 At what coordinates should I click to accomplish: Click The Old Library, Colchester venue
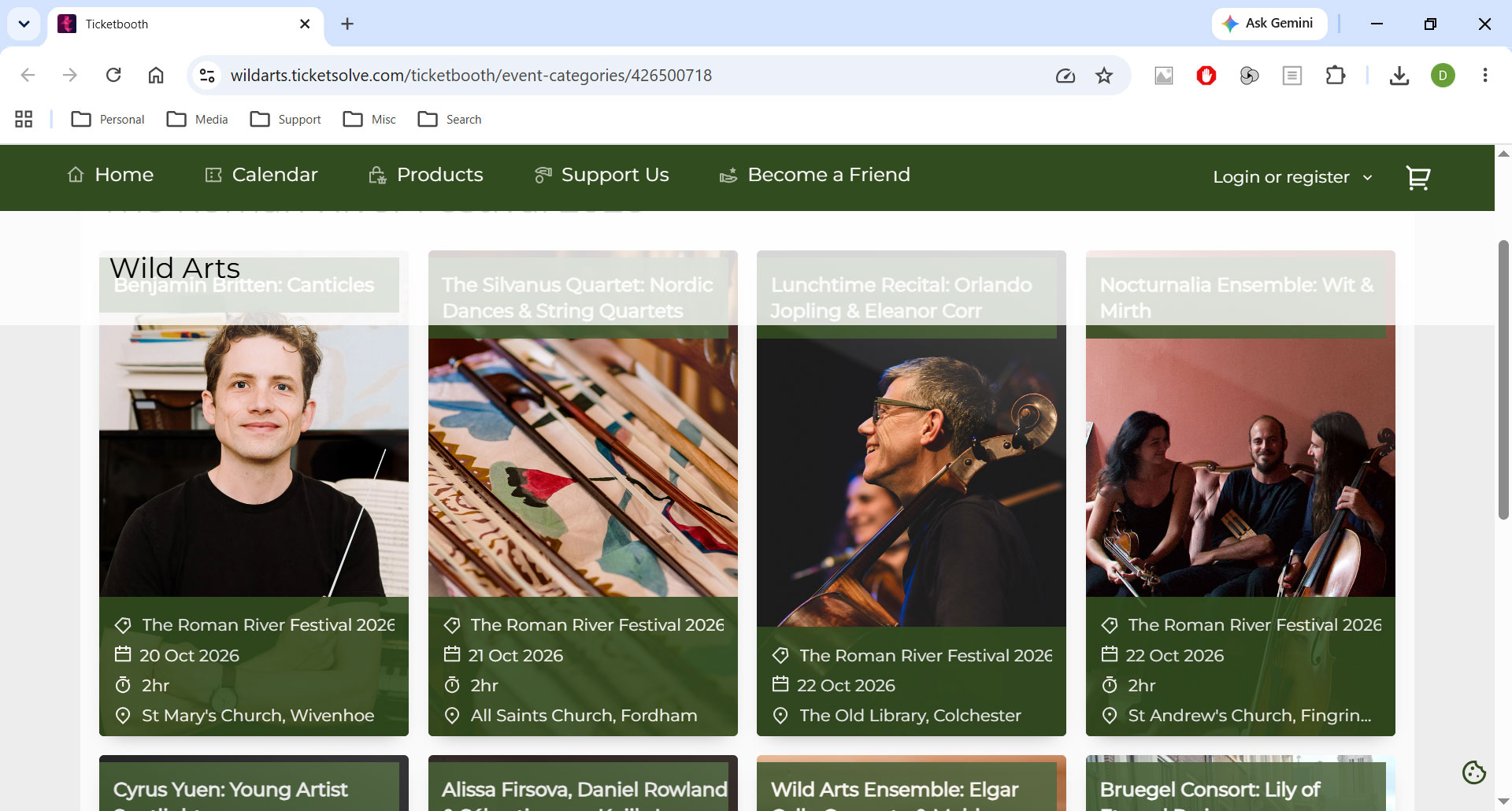[x=910, y=716]
